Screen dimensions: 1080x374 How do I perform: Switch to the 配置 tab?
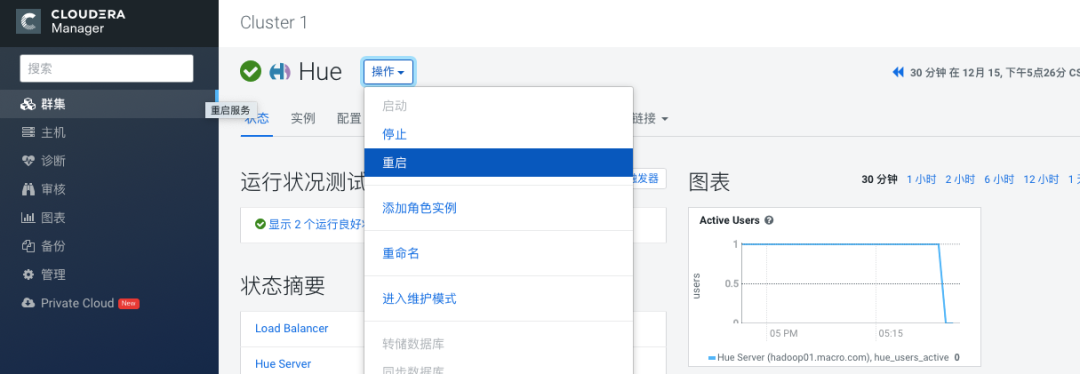point(349,118)
